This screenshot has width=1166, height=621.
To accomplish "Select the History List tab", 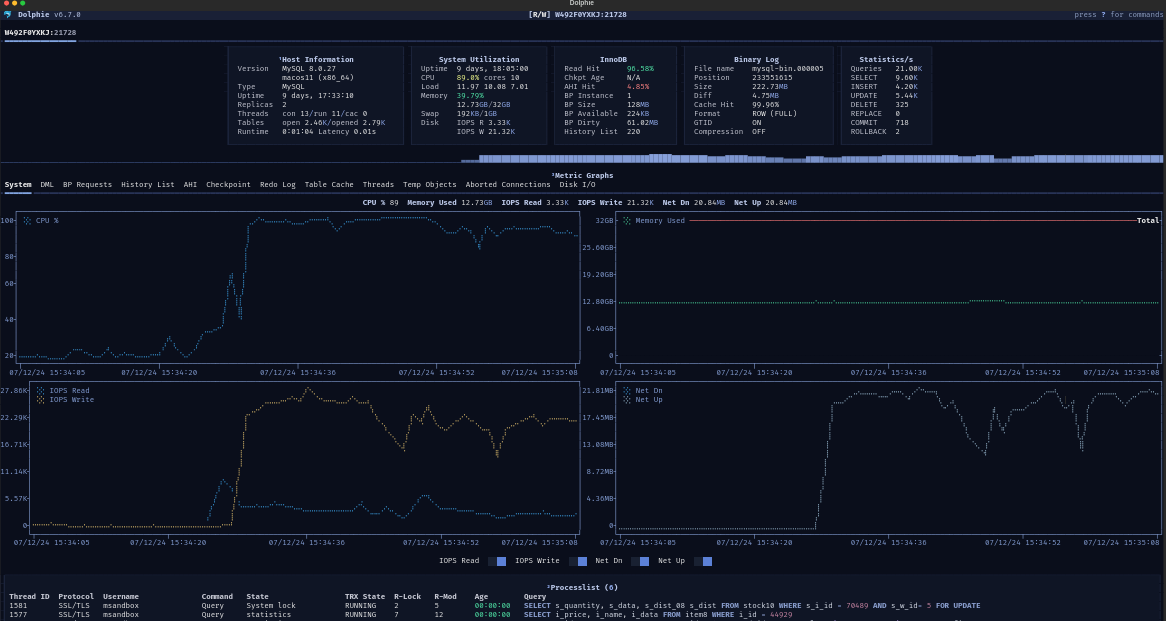I will pos(147,185).
